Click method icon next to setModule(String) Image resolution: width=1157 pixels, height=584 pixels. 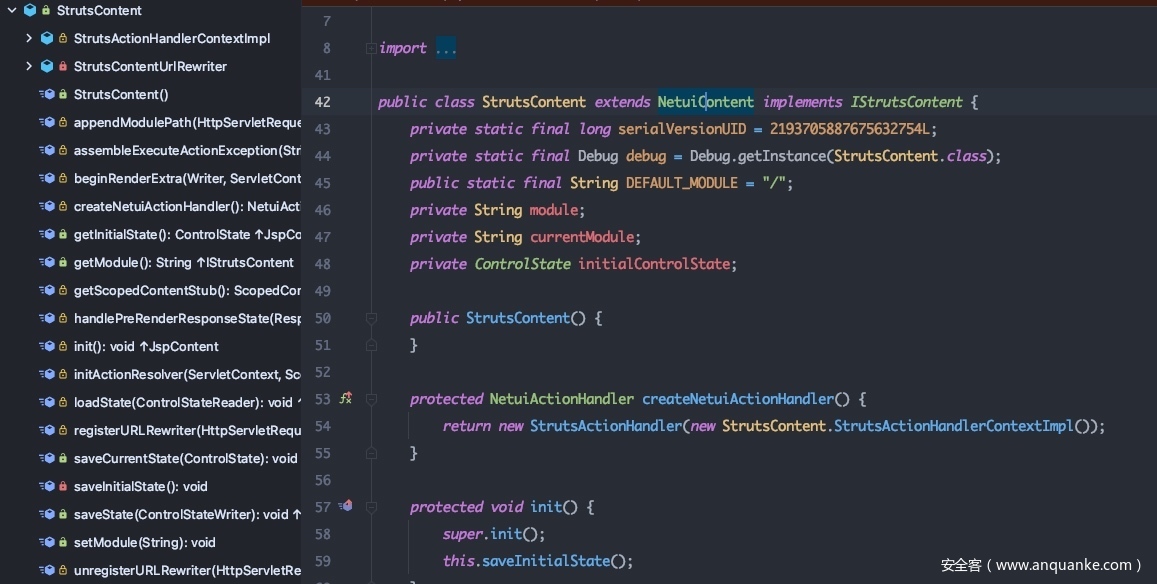(x=47, y=542)
